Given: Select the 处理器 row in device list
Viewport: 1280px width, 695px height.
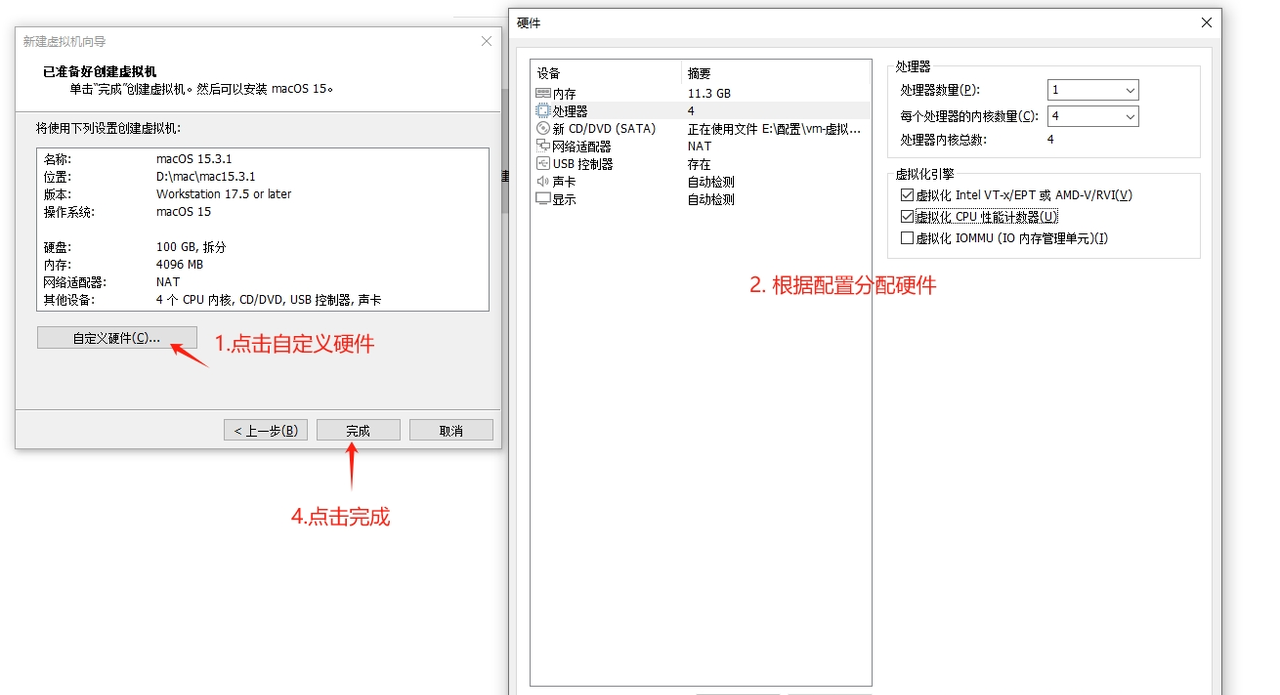Looking at the screenshot, I should (702, 110).
